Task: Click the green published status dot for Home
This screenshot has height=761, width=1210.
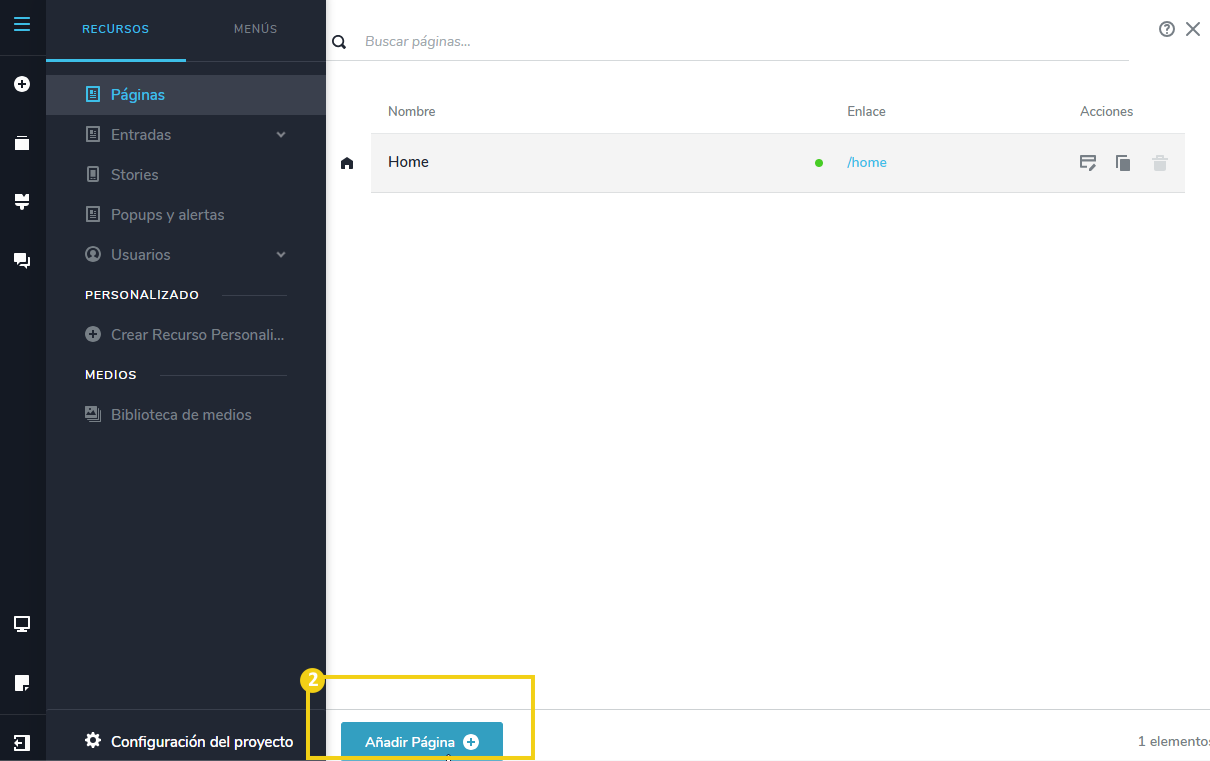Action: [x=819, y=163]
